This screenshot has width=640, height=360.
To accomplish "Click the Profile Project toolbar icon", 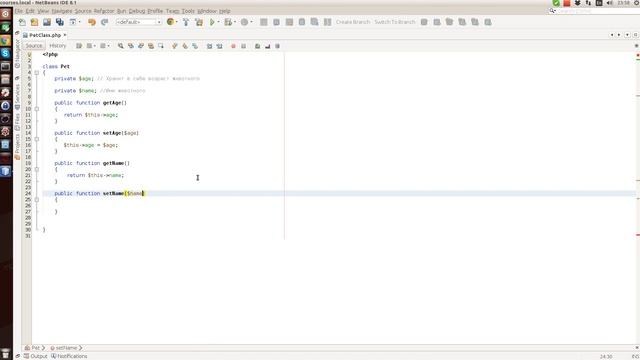I will point(244,22).
